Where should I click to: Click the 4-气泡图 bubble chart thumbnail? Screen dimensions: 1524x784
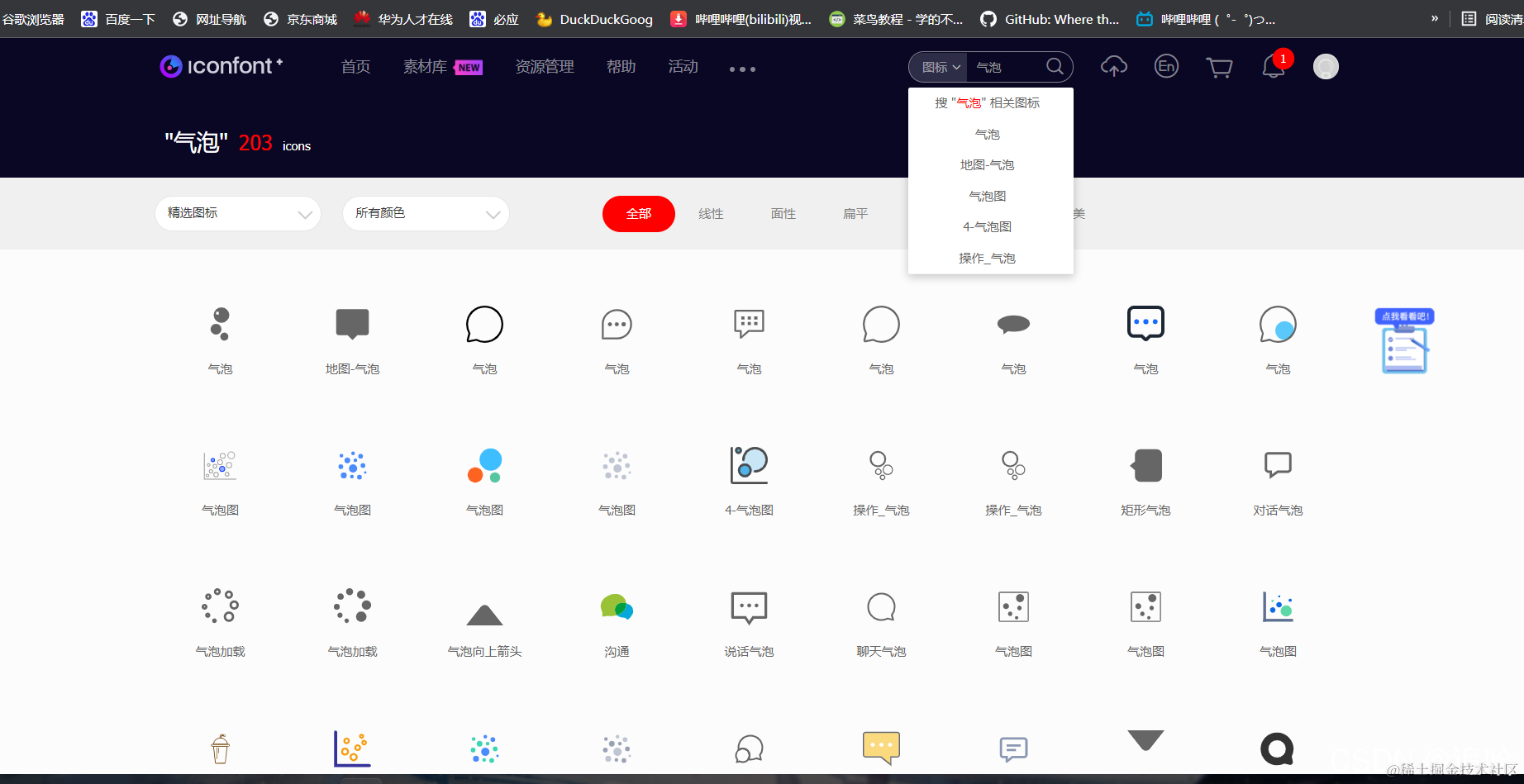point(748,465)
